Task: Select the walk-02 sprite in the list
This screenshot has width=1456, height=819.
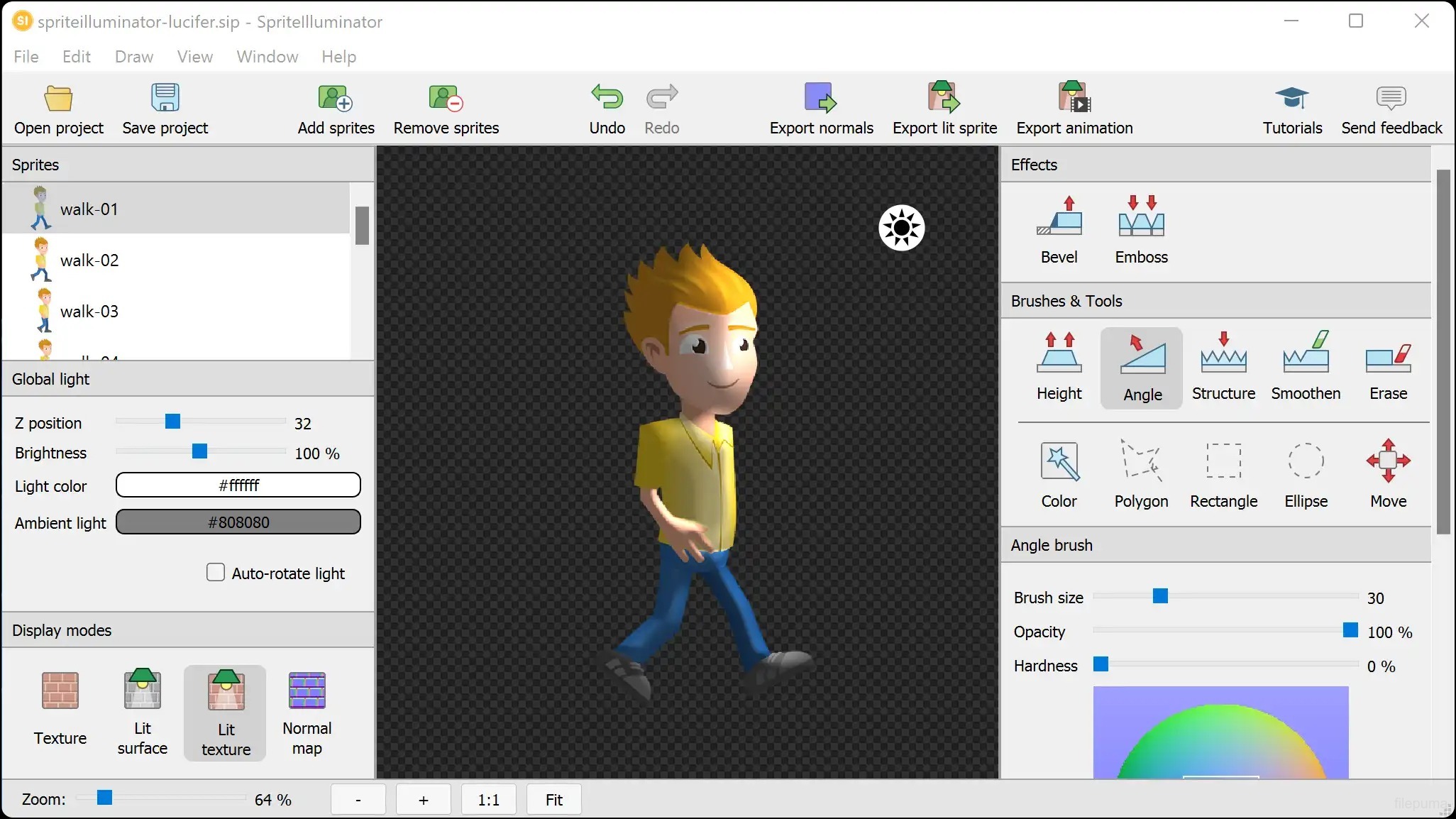Action: (x=89, y=260)
